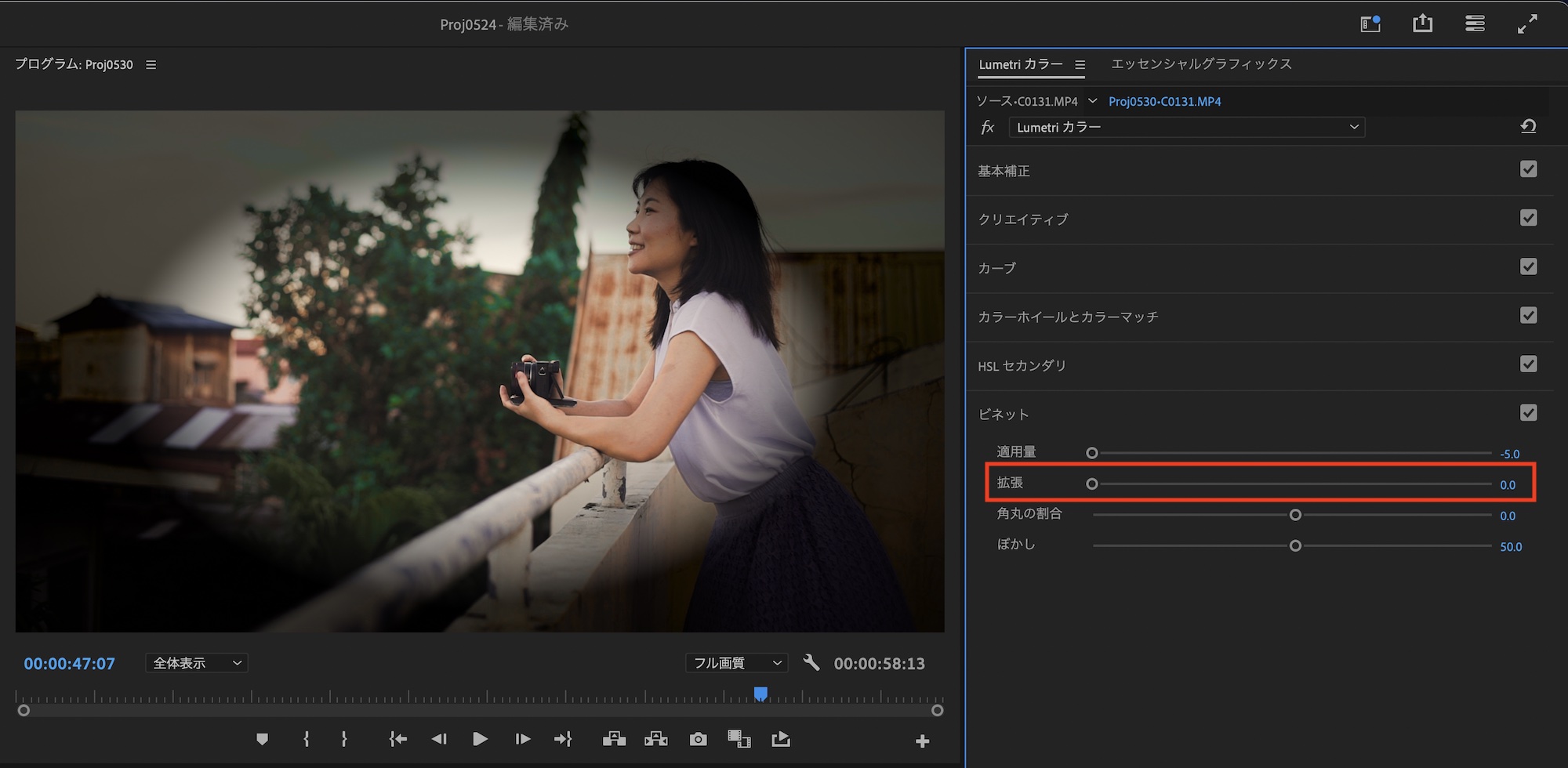Image resolution: width=1568 pixels, height=768 pixels.
Task: Click the ぼかし slider handle
Action: (1295, 545)
